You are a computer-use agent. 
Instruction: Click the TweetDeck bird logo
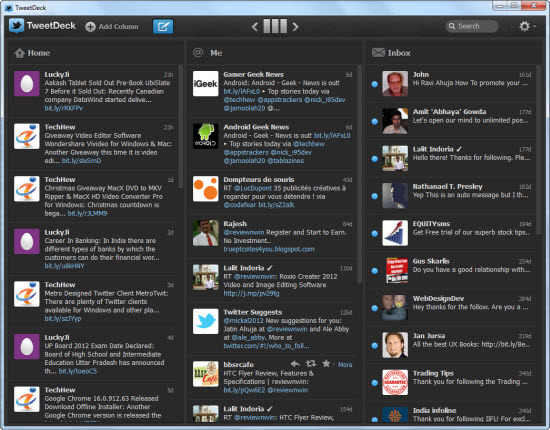point(16,26)
